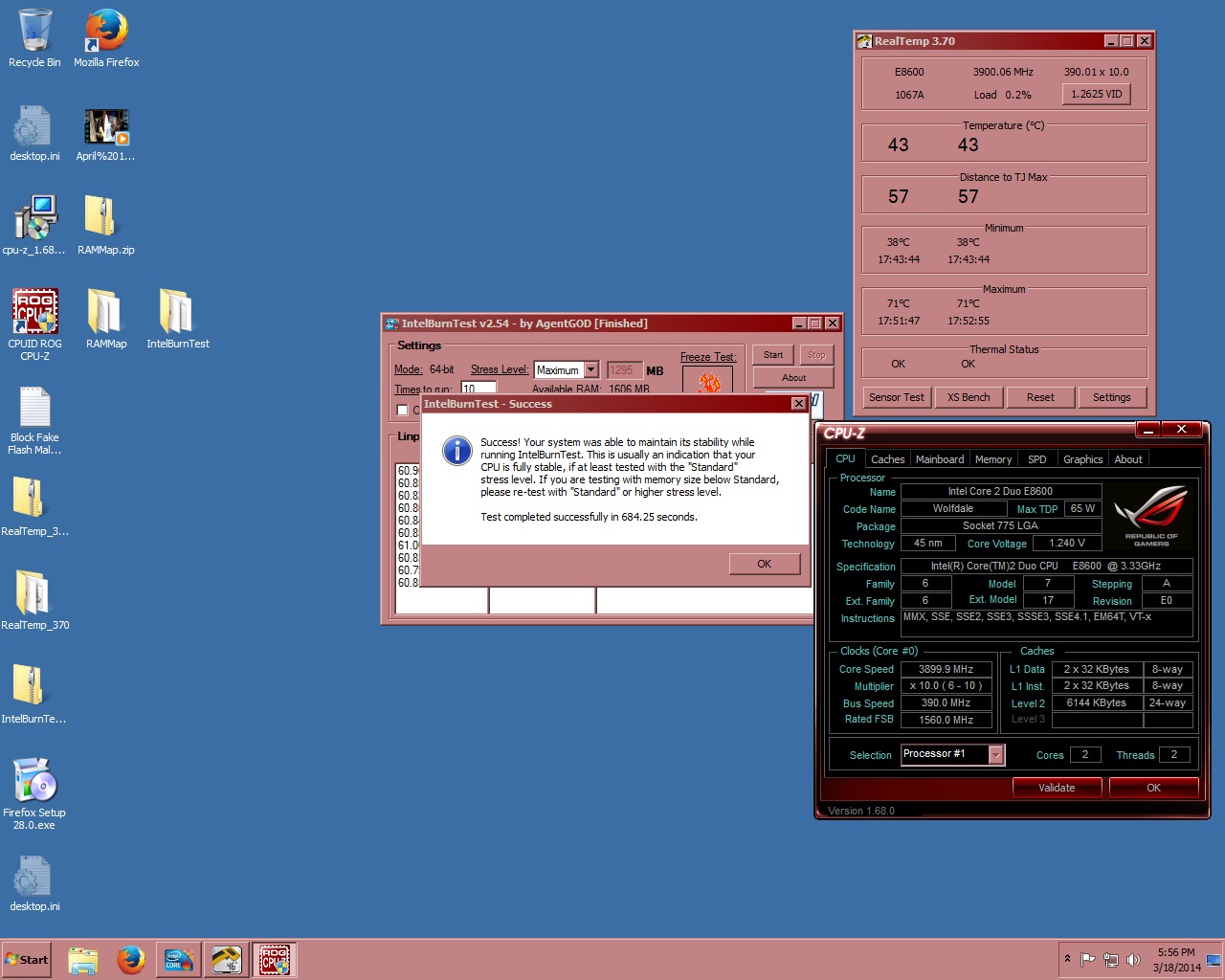Switch to the Memory tab in CPU-Z
This screenshot has height=980, width=1225.
(993, 459)
